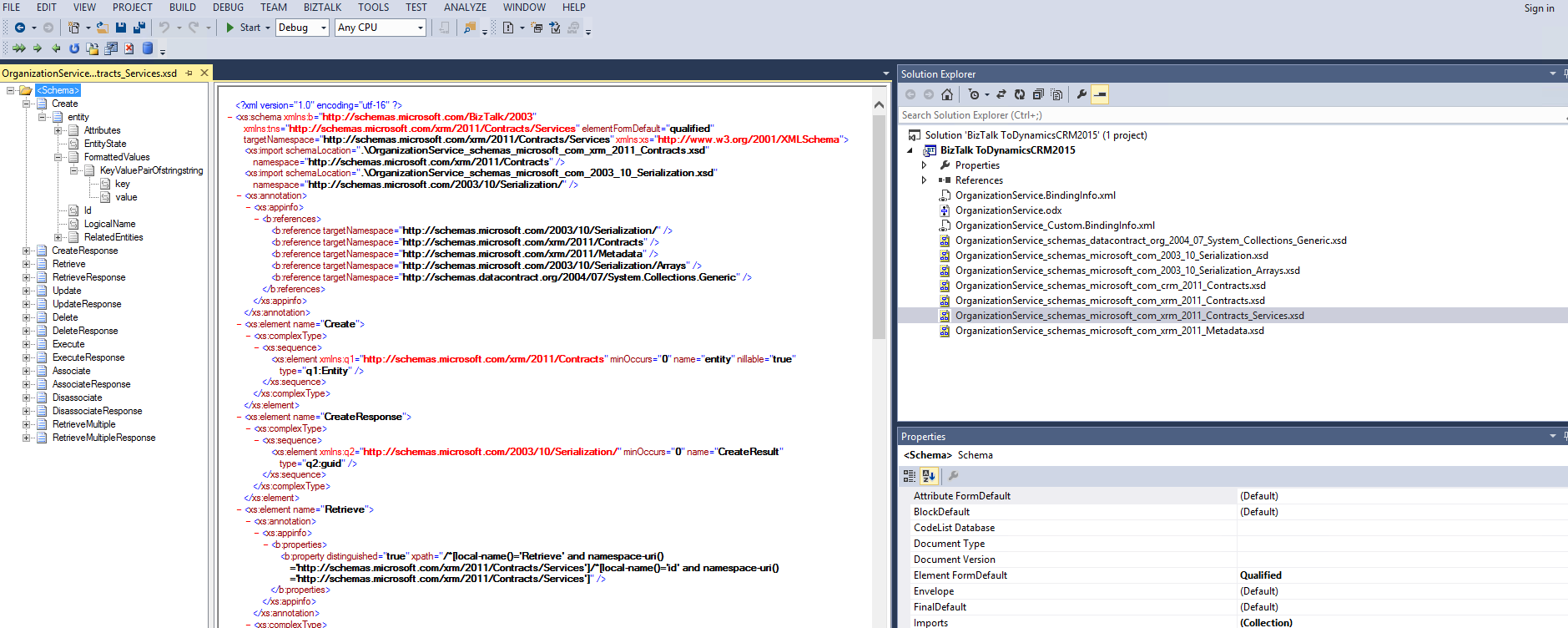Click the green left-arrow icon
The height and width of the screenshot is (628, 1568).
click(x=56, y=48)
